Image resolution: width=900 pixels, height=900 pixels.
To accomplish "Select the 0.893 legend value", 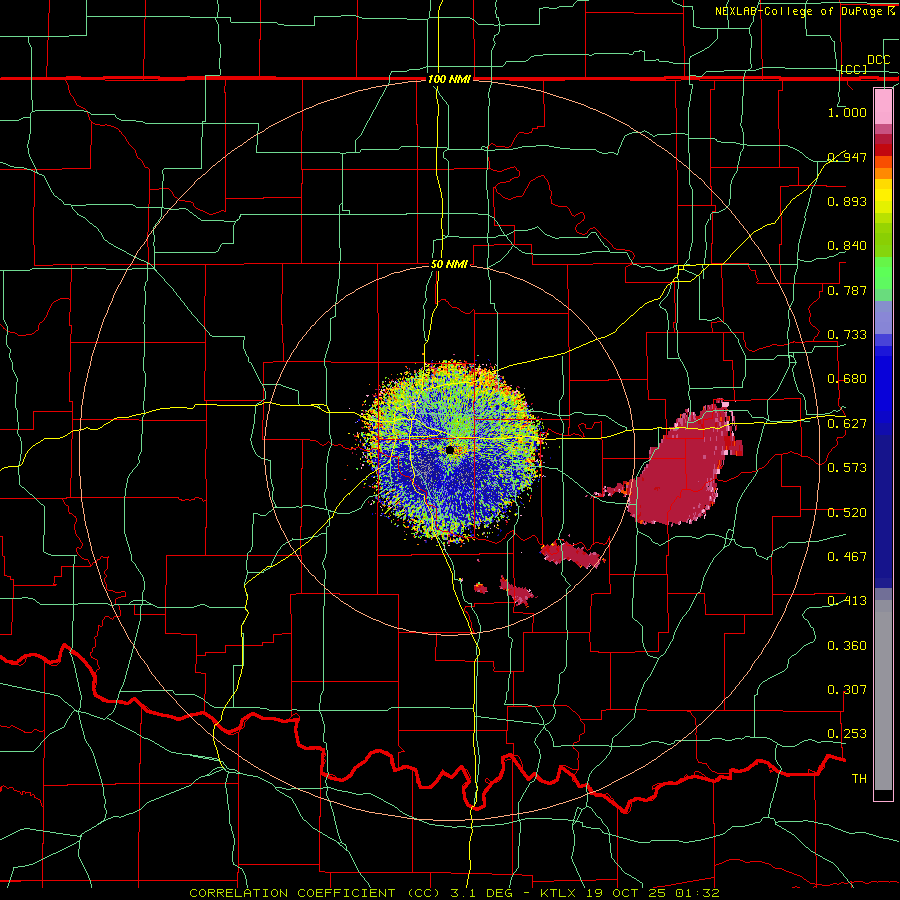I will coord(847,201).
